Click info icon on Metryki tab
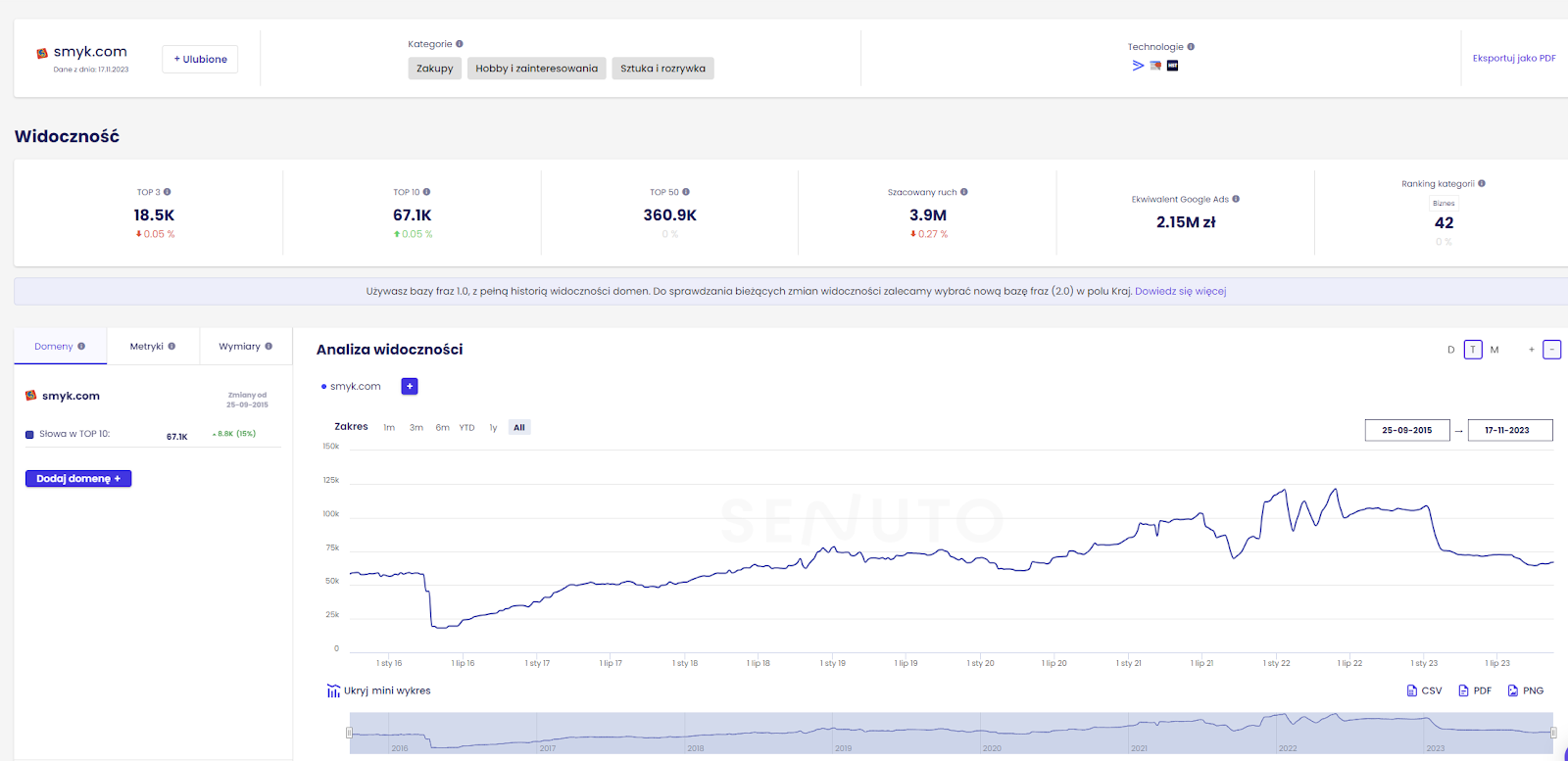The width and height of the screenshot is (1568, 761). coord(171,346)
